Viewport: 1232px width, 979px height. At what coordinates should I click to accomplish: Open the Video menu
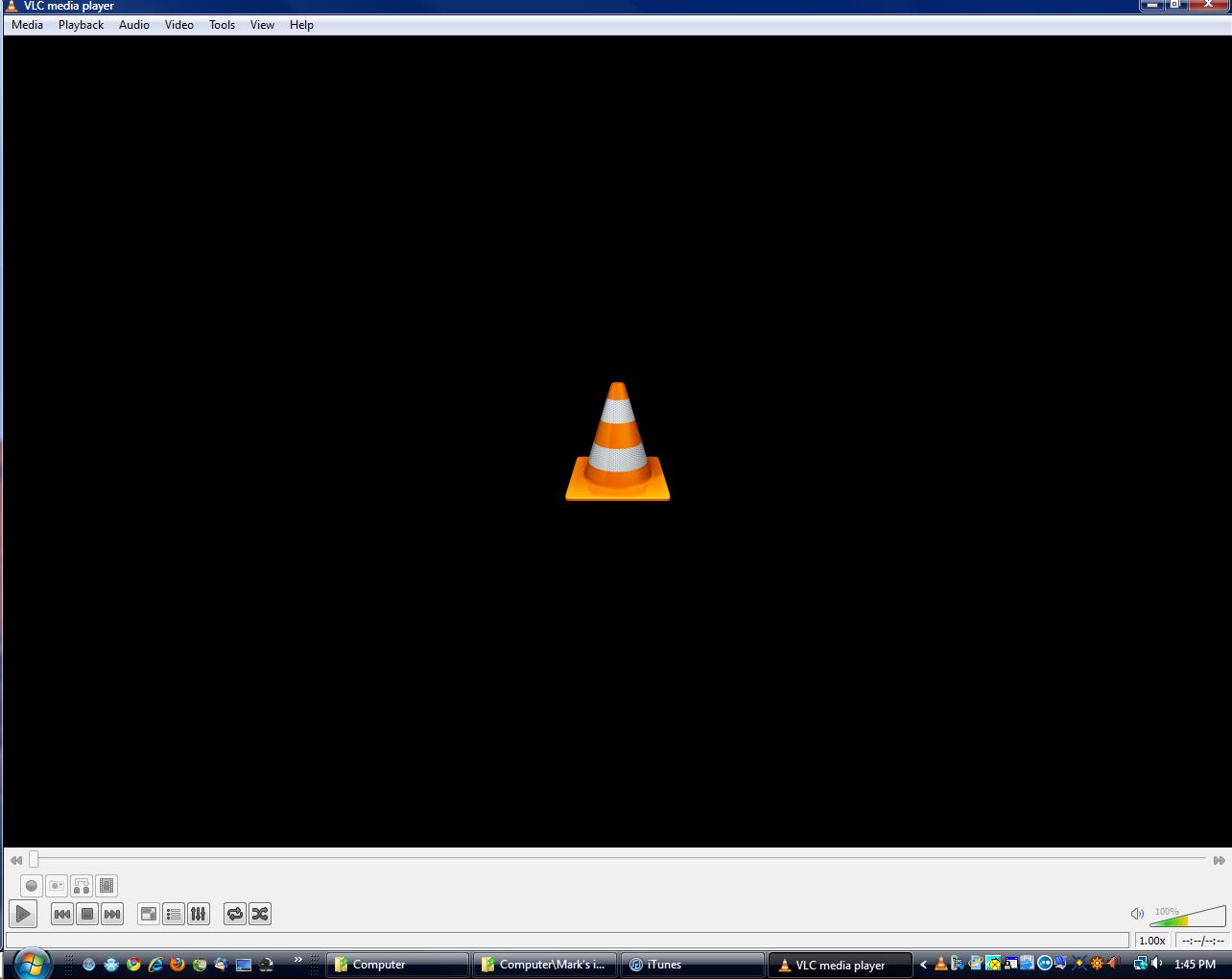179,25
